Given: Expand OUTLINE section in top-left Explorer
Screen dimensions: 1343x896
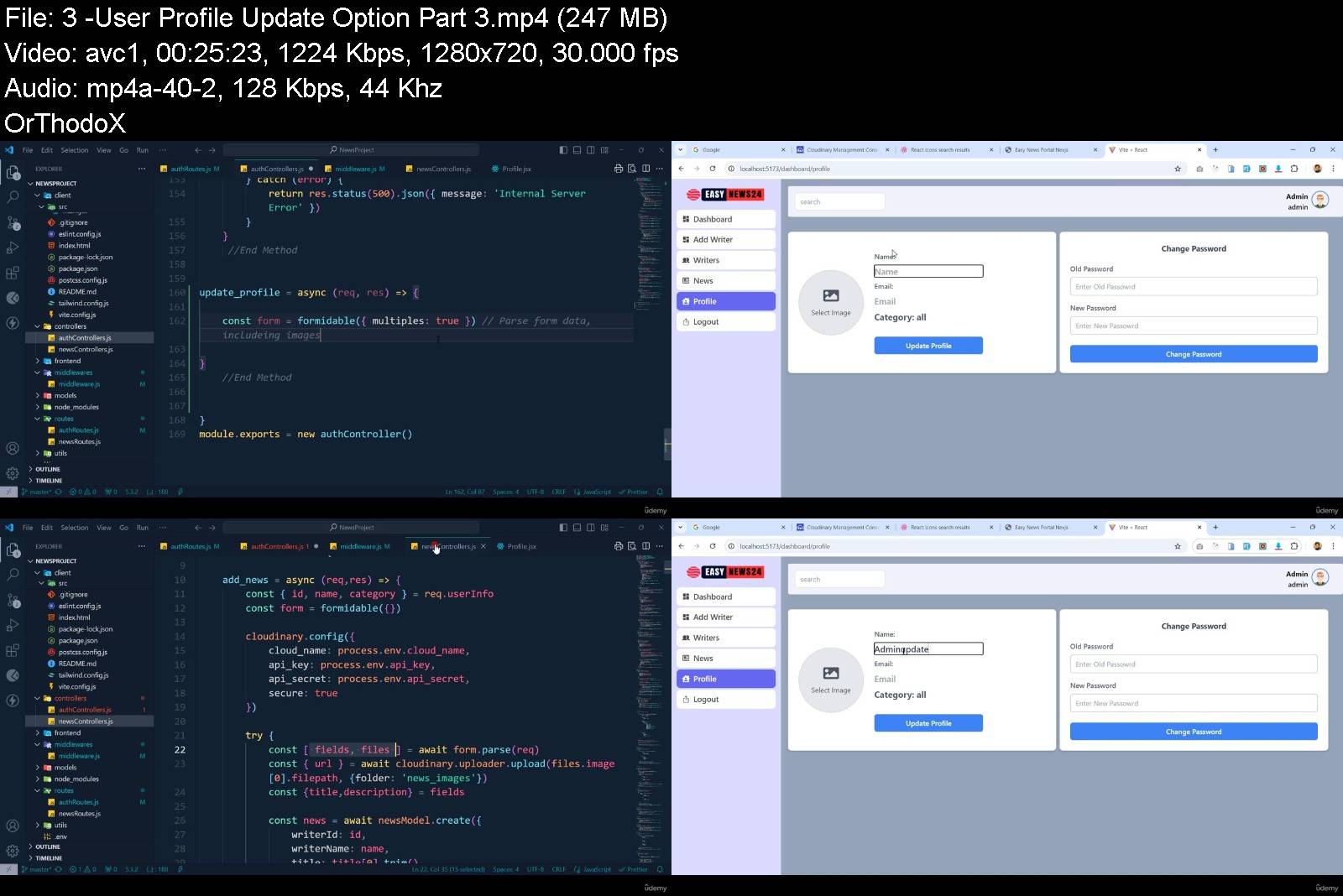Looking at the screenshot, I should tap(48, 470).
